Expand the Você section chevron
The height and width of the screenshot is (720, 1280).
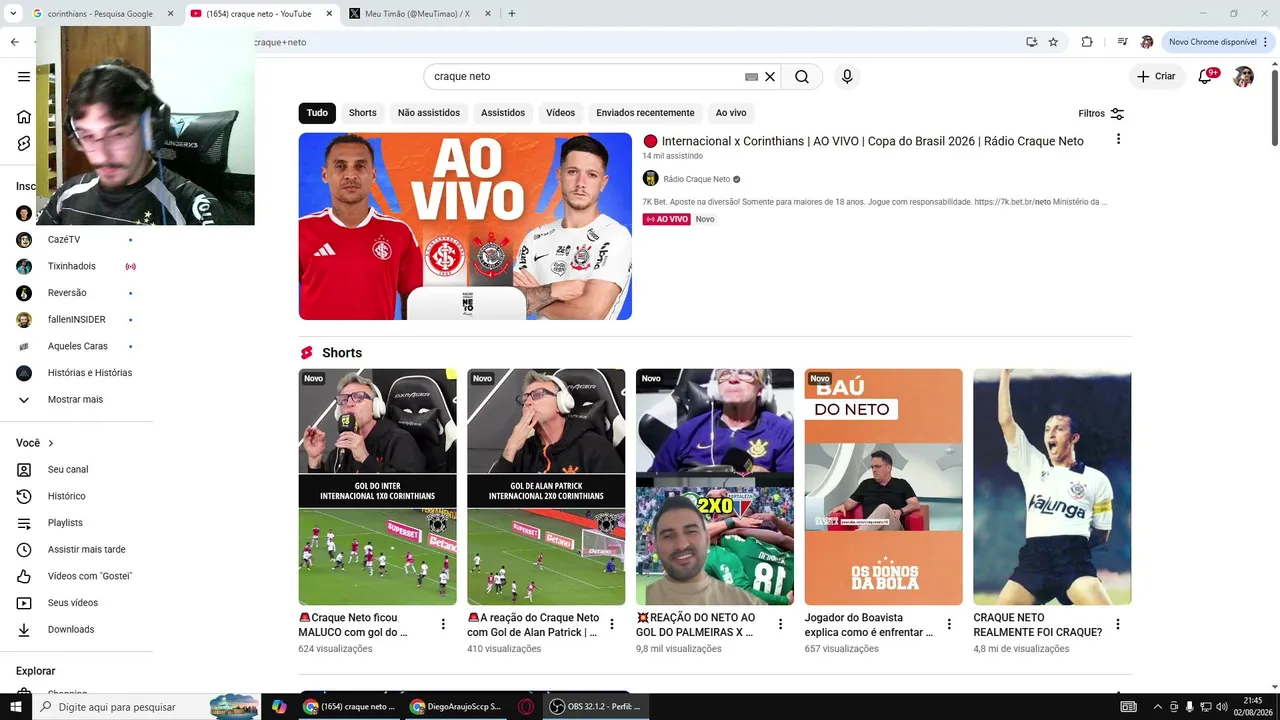pos(51,443)
